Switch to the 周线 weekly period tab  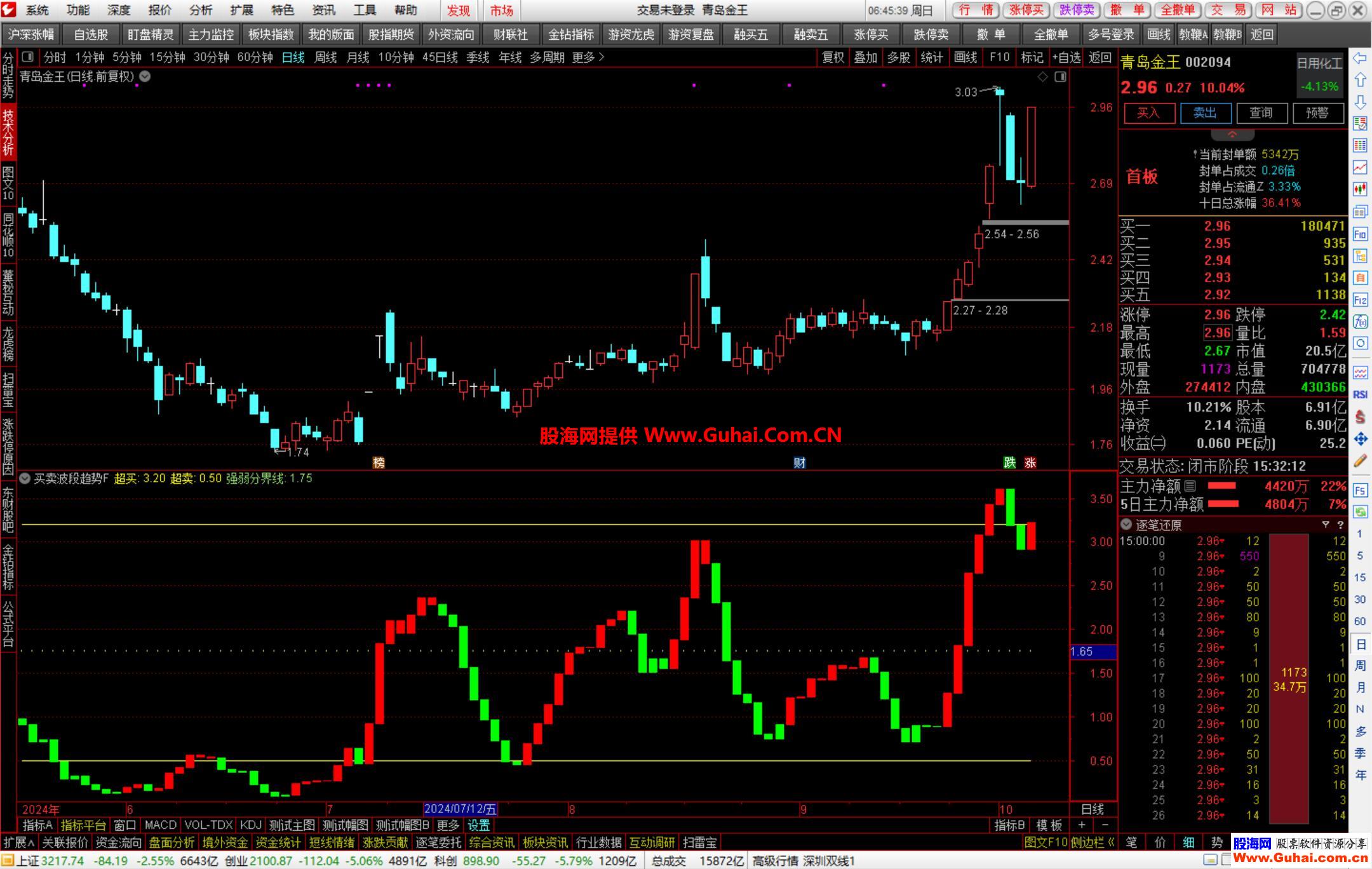point(325,57)
